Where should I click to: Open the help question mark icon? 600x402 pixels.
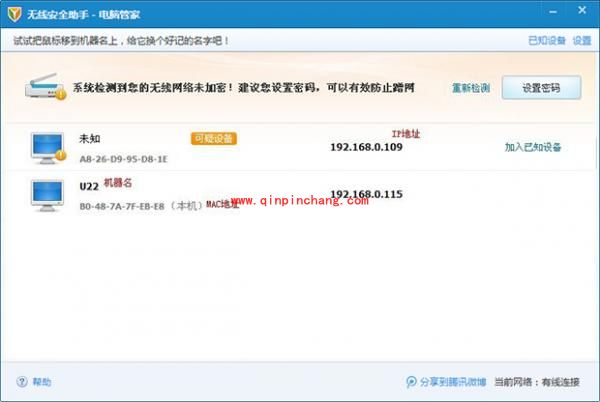pos(22,381)
